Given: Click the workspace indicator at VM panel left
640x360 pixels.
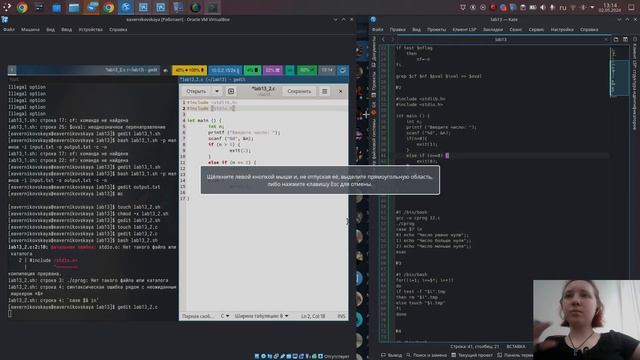Looking at the screenshot, I should click(x=12, y=70).
